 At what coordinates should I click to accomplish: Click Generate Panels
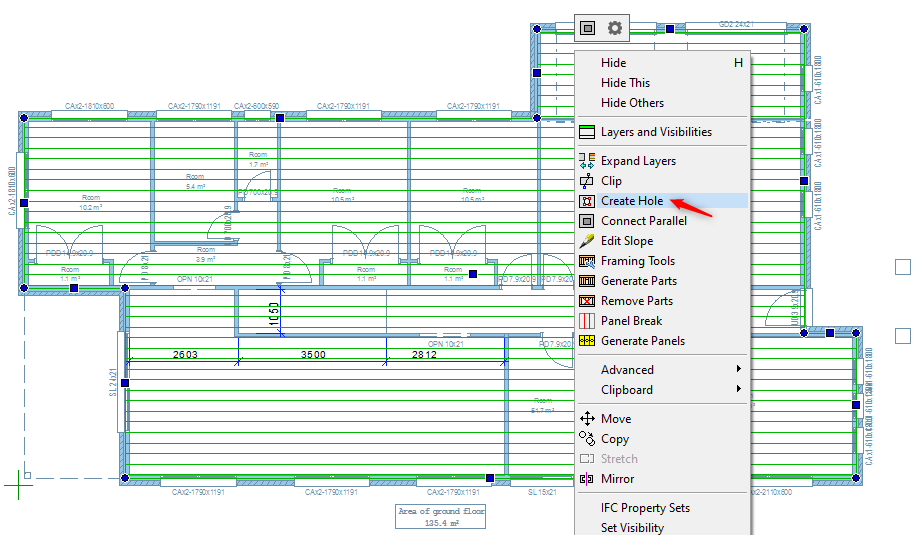[642, 341]
